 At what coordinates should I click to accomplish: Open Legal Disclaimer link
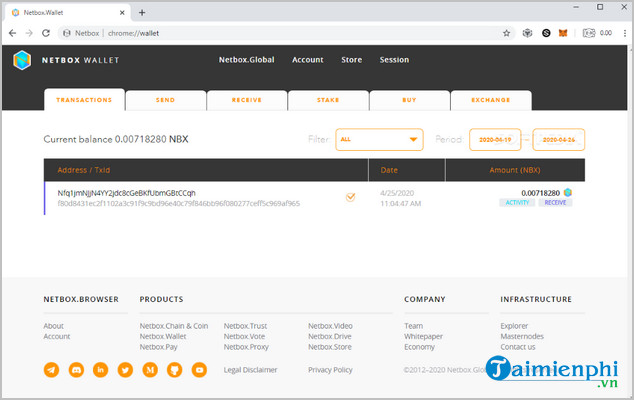click(x=250, y=370)
